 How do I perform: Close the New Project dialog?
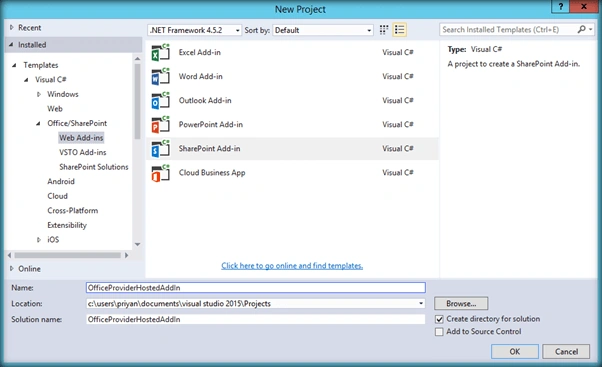pyautogui.click(x=584, y=7)
